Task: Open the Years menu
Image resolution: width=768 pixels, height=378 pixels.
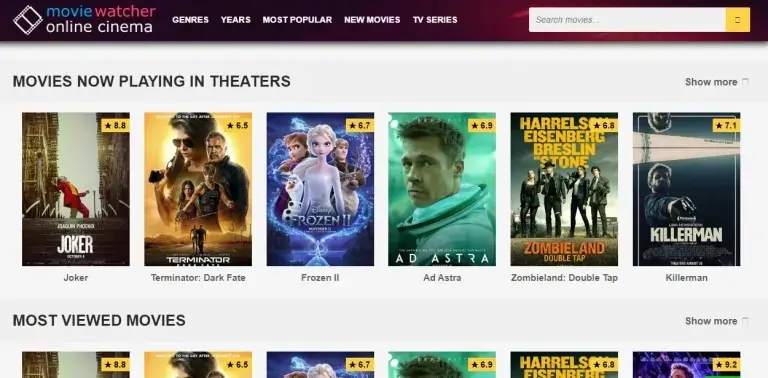Action: 236,20
